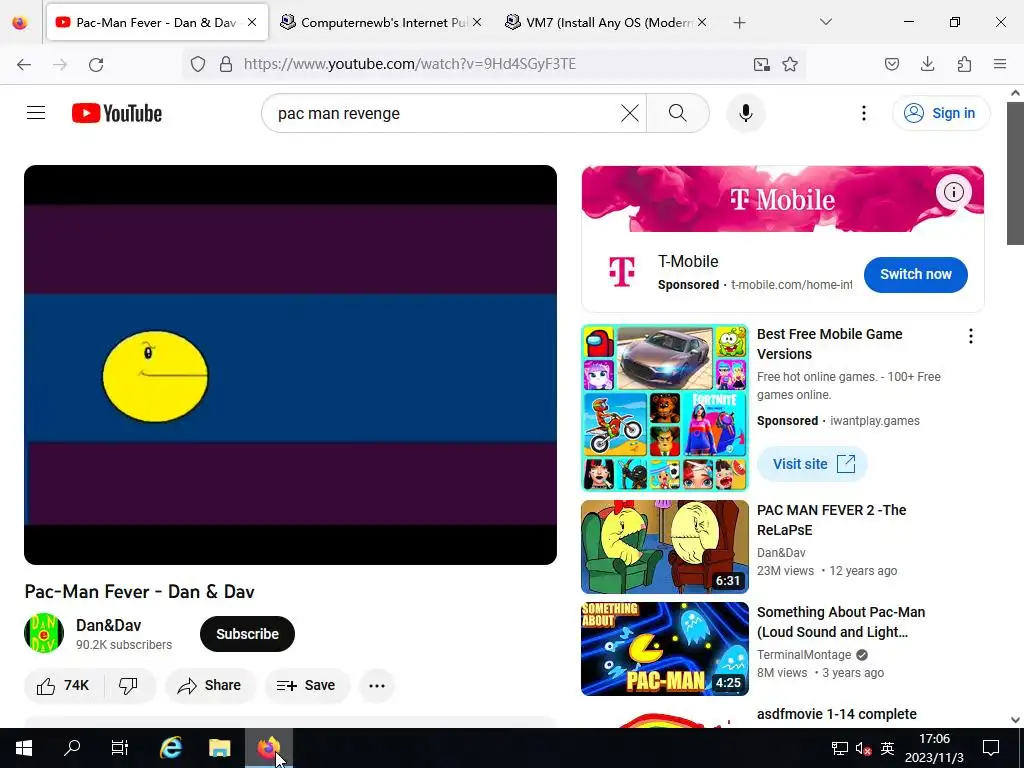The image size is (1024, 768).
Task: Click the address bar URL field
Action: point(493,64)
